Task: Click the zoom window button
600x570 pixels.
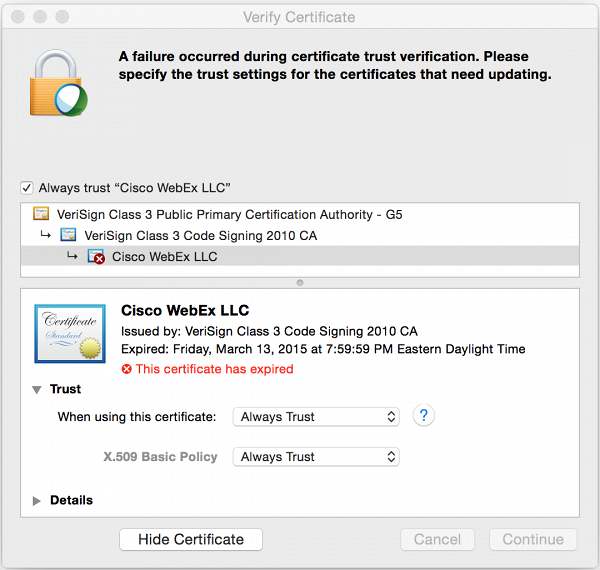Action: pos(62,17)
